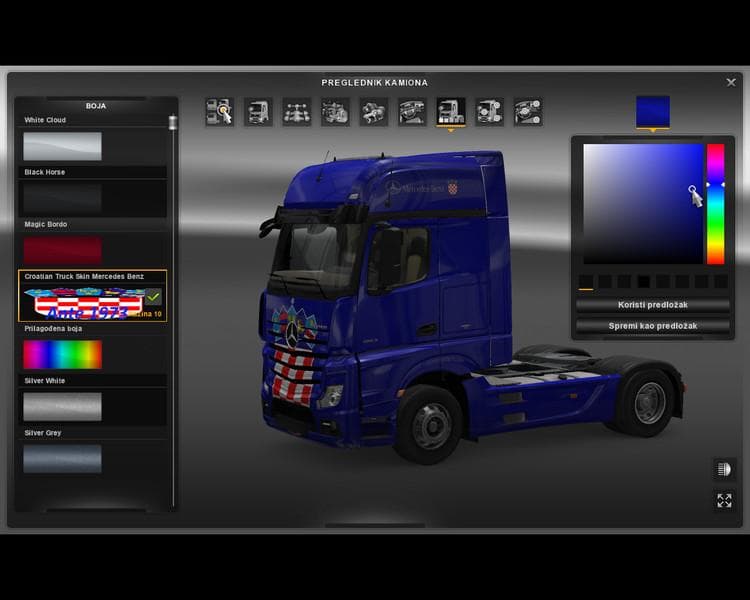Click the Black Horse label
The image size is (750, 600).
tap(44, 172)
